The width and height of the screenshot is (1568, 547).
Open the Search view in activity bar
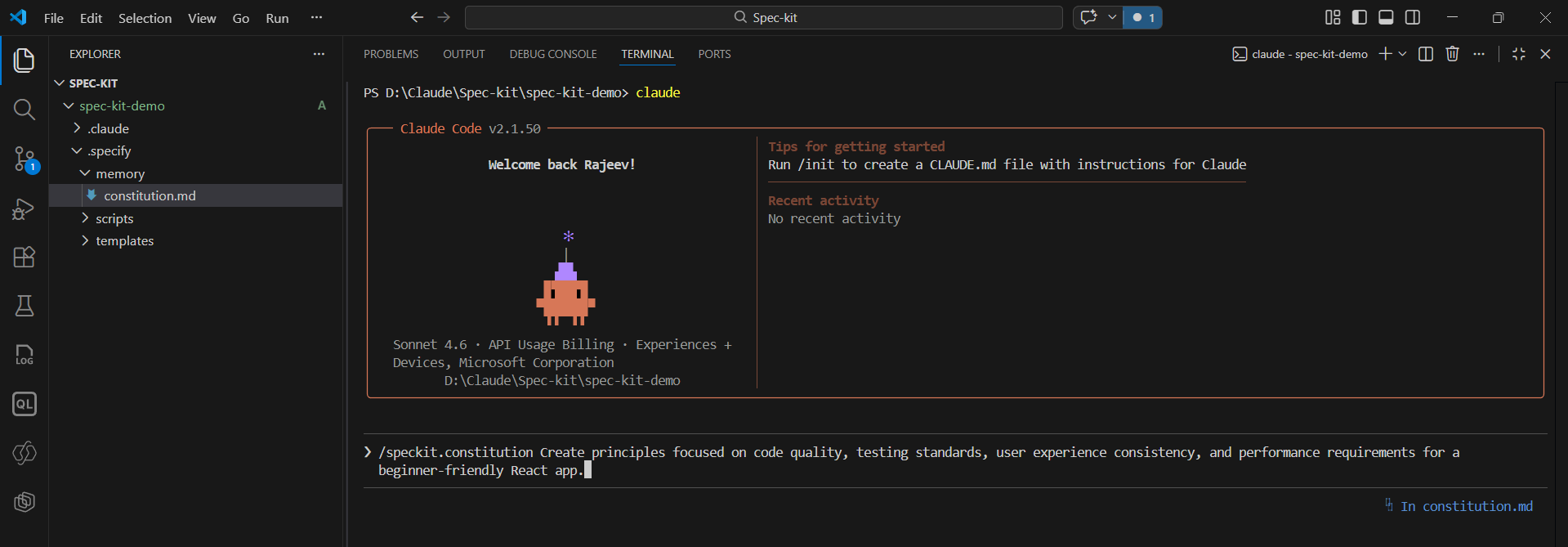pyautogui.click(x=25, y=110)
